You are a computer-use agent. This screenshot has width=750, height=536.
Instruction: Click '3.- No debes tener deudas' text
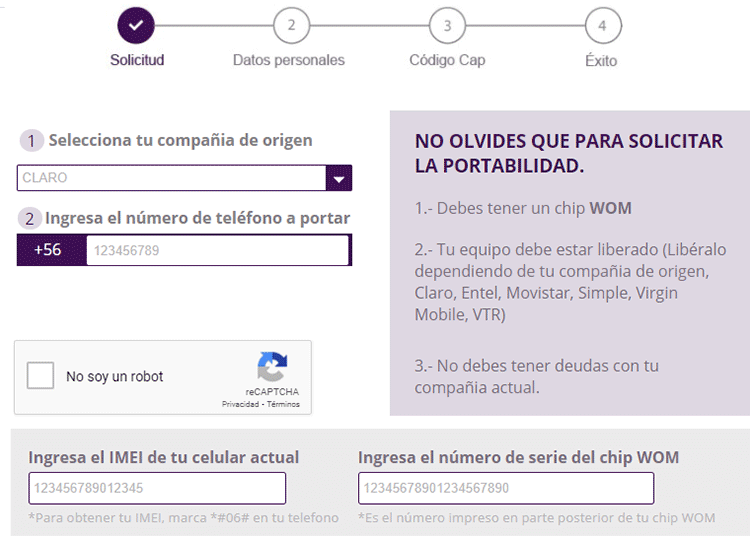pos(536,377)
